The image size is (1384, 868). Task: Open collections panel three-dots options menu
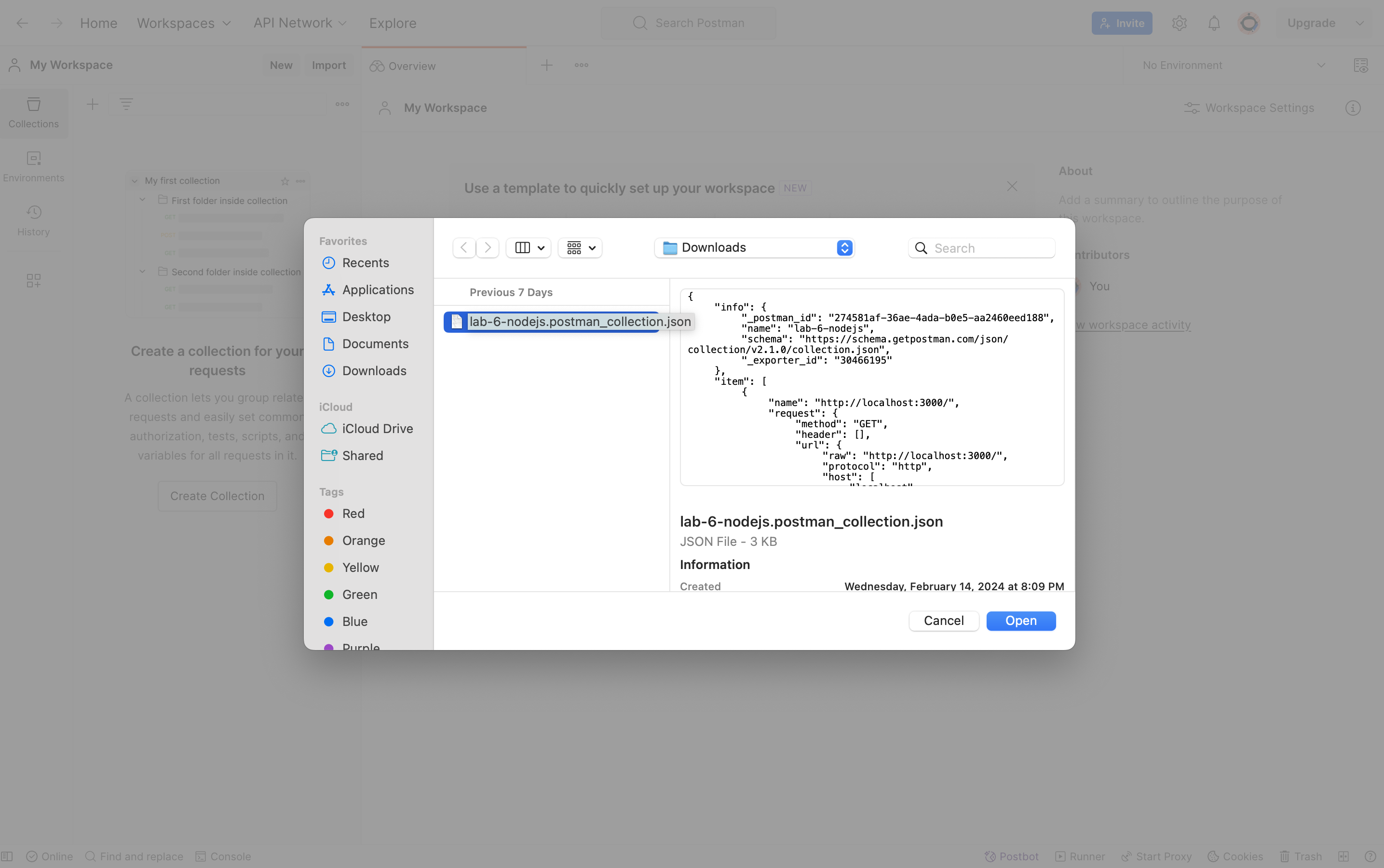coord(342,104)
